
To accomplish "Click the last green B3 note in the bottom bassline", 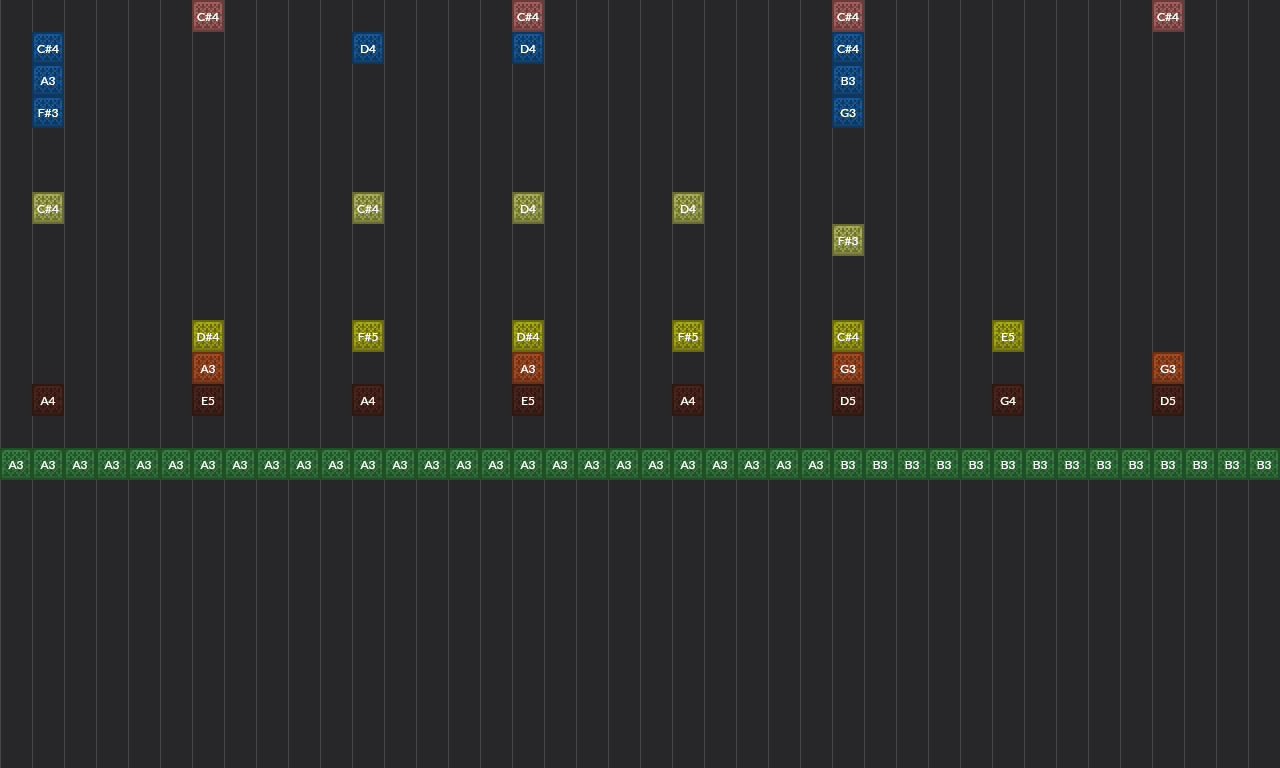I will (1263, 464).
